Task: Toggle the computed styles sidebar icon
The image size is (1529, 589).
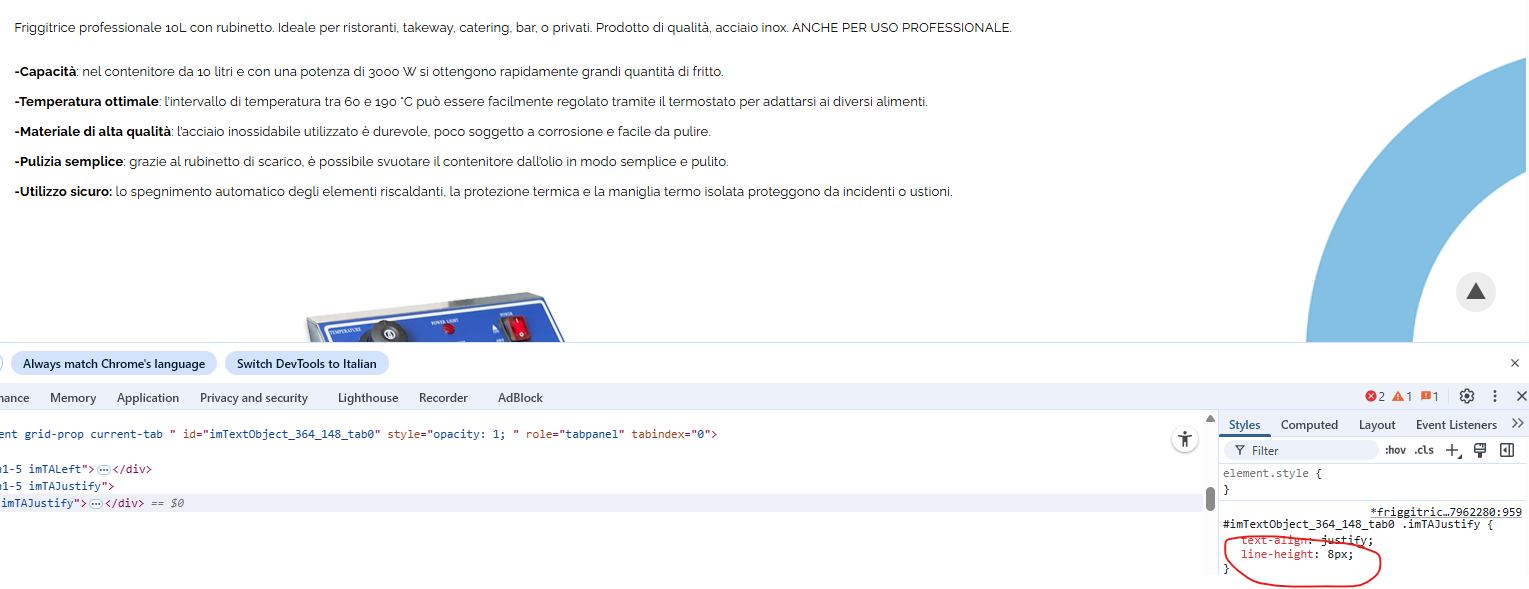Action: [1507, 450]
